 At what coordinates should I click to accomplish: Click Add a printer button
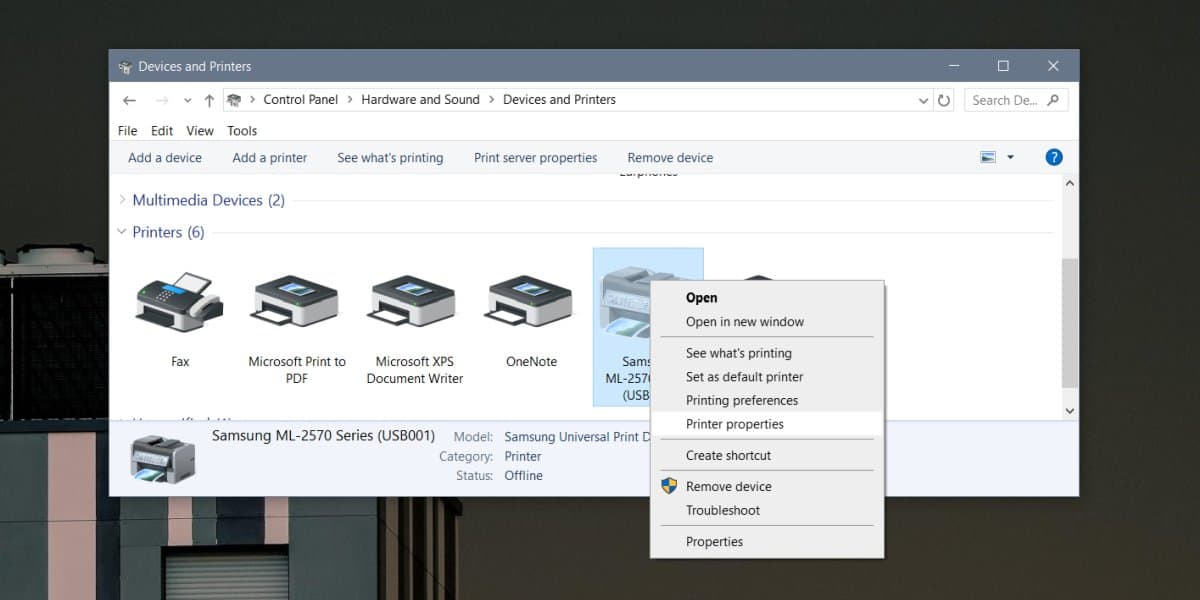pos(270,157)
